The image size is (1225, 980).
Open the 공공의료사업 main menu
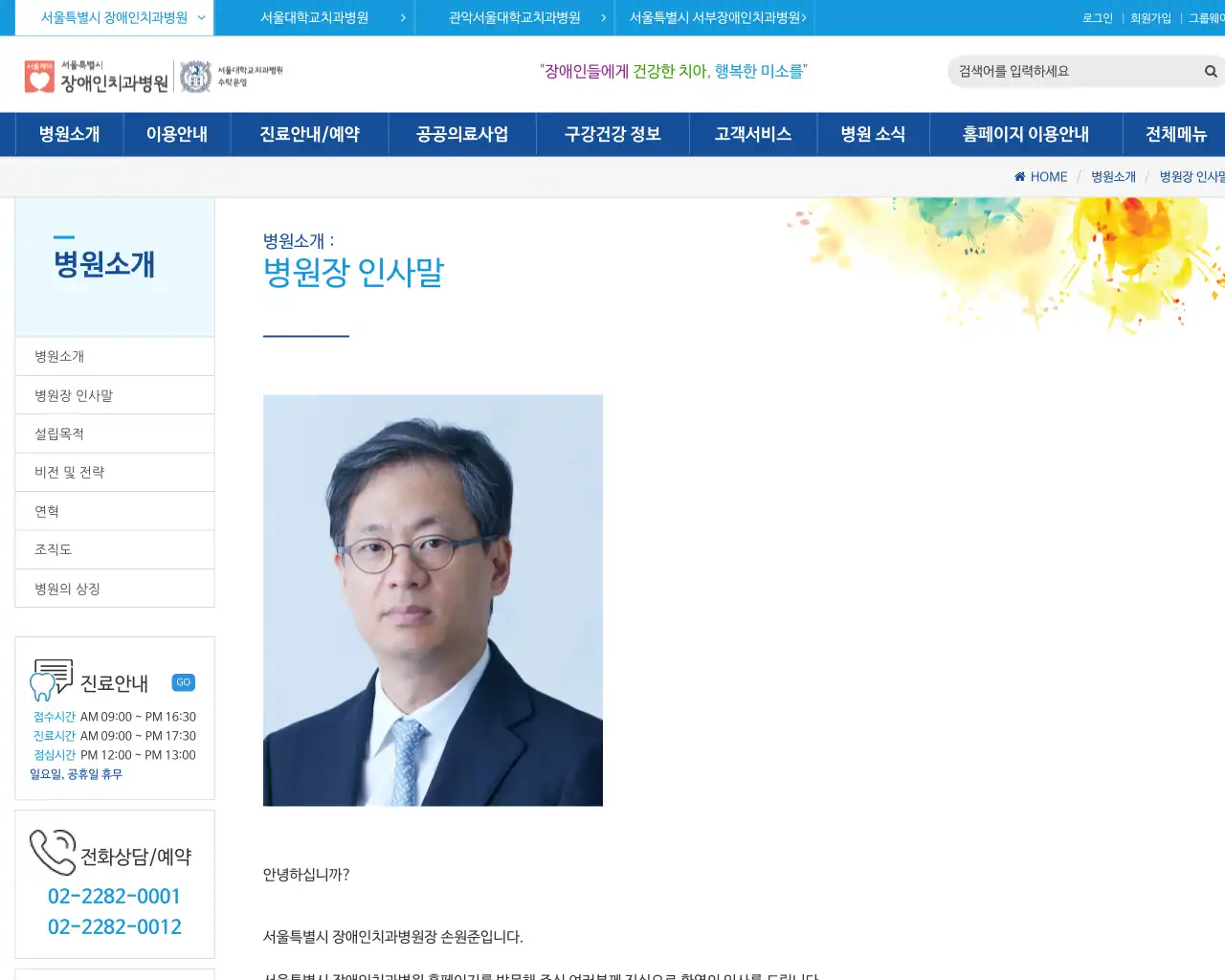pos(462,134)
